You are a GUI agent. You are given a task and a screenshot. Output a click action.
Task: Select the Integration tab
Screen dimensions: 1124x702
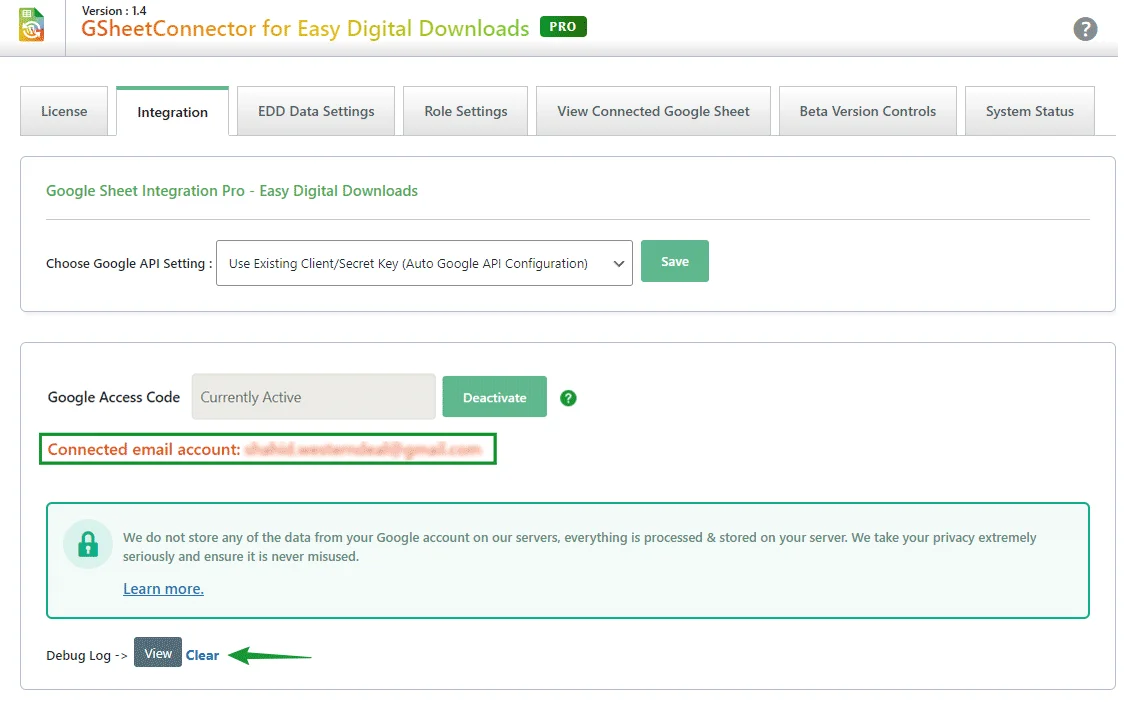click(x=172, y=112)
